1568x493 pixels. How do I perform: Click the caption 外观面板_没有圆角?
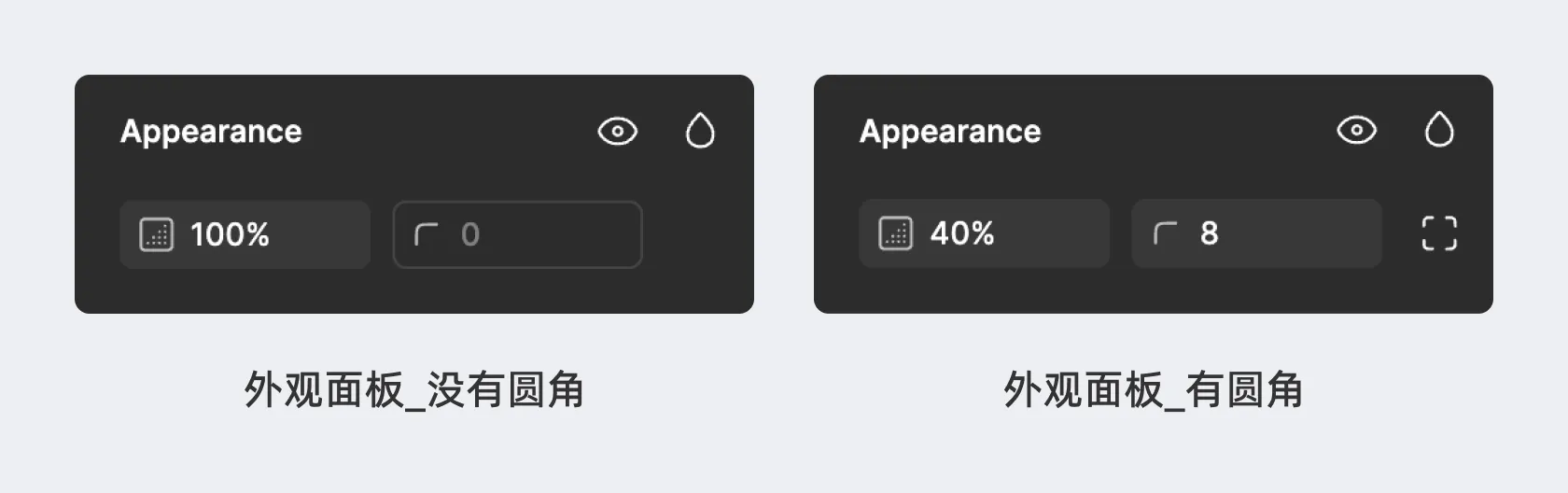coord(413,389)
